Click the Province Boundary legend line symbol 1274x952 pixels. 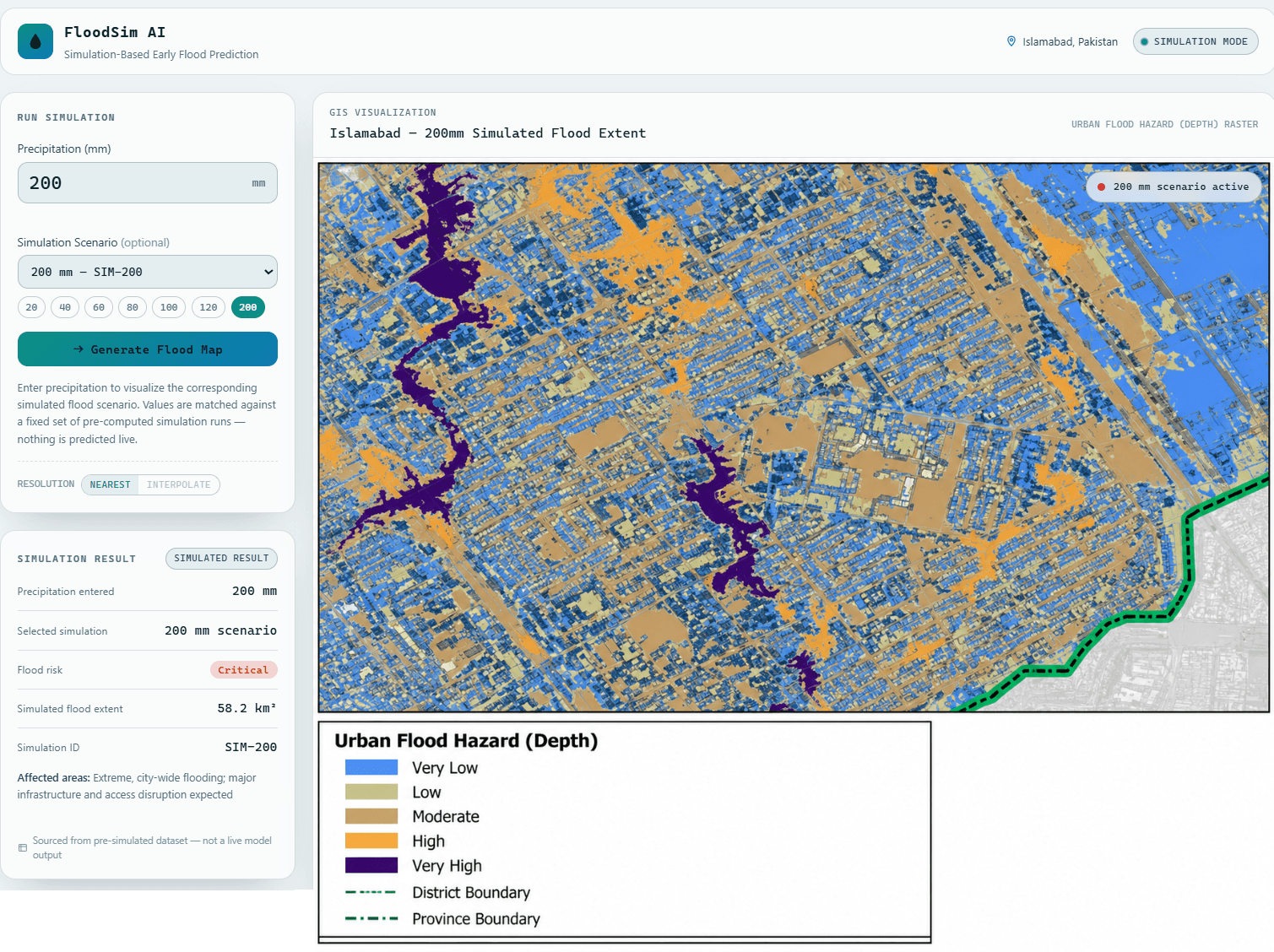pyautogui.click(x=371, y=918)
